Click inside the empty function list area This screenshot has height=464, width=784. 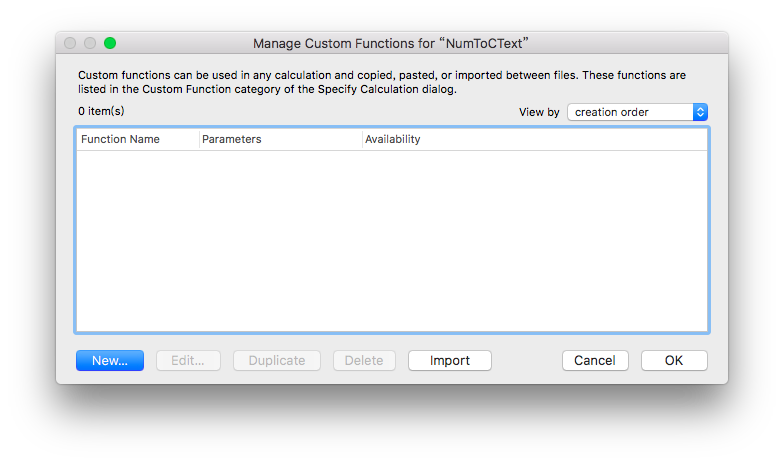392,241
